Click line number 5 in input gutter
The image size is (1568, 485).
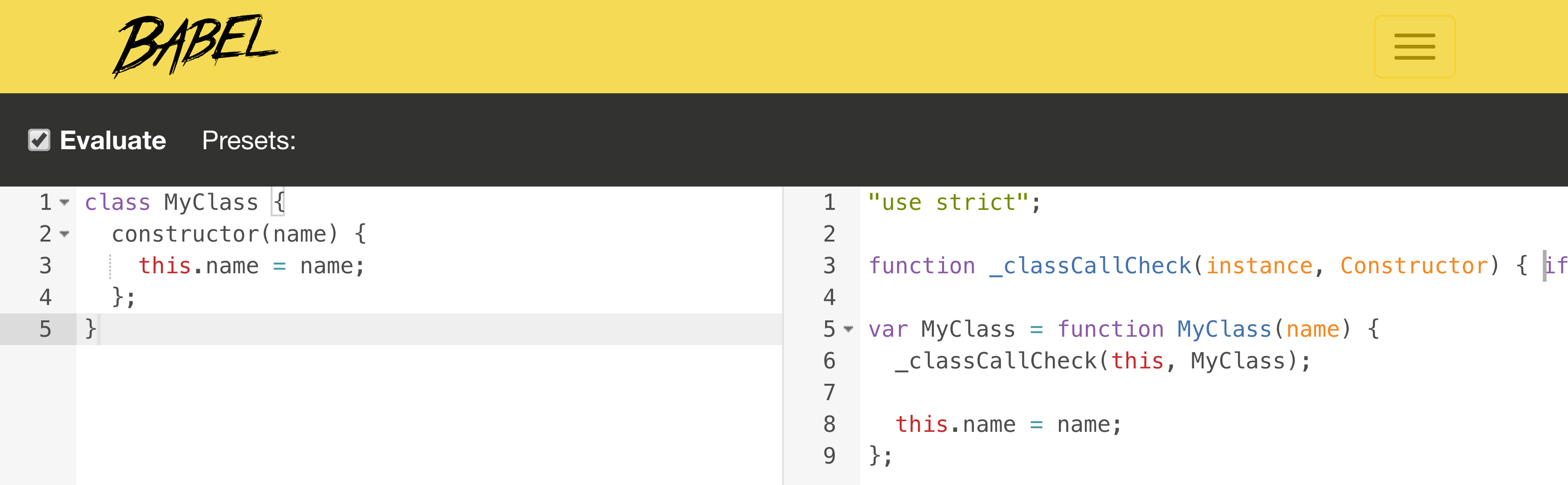tap(46, 329)
